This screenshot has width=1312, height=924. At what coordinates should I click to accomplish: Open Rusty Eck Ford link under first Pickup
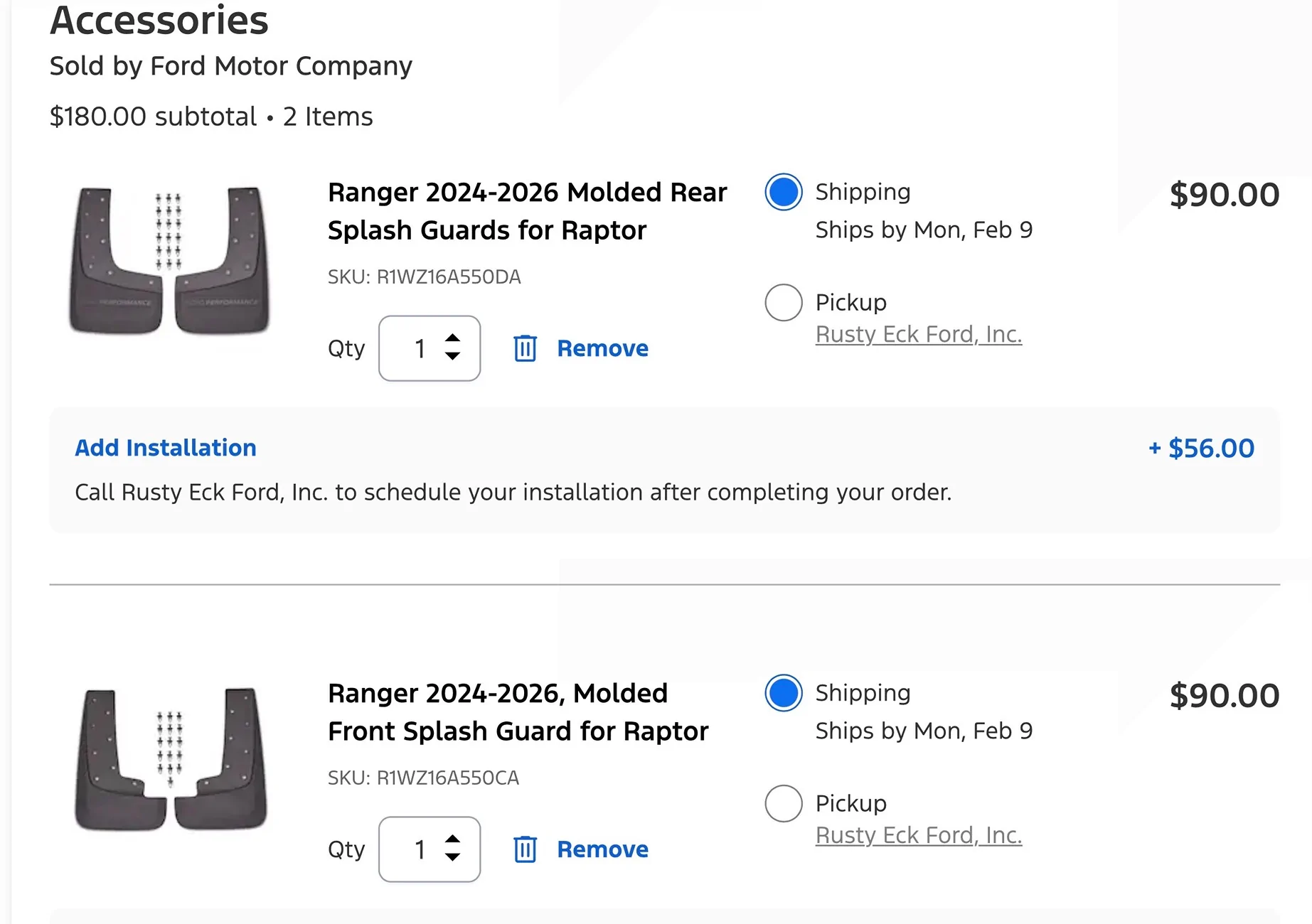tap(919, 334)
